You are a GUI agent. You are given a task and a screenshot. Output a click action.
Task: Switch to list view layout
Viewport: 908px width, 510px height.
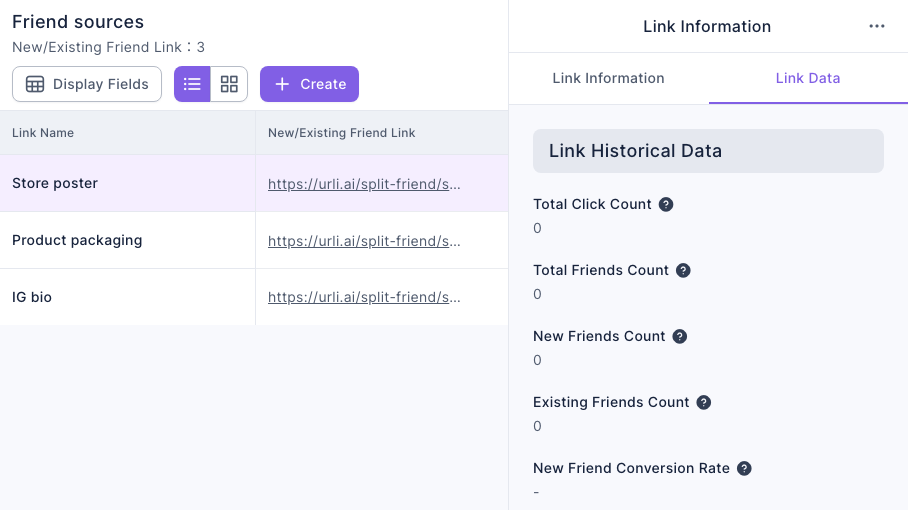click(192, 84)
